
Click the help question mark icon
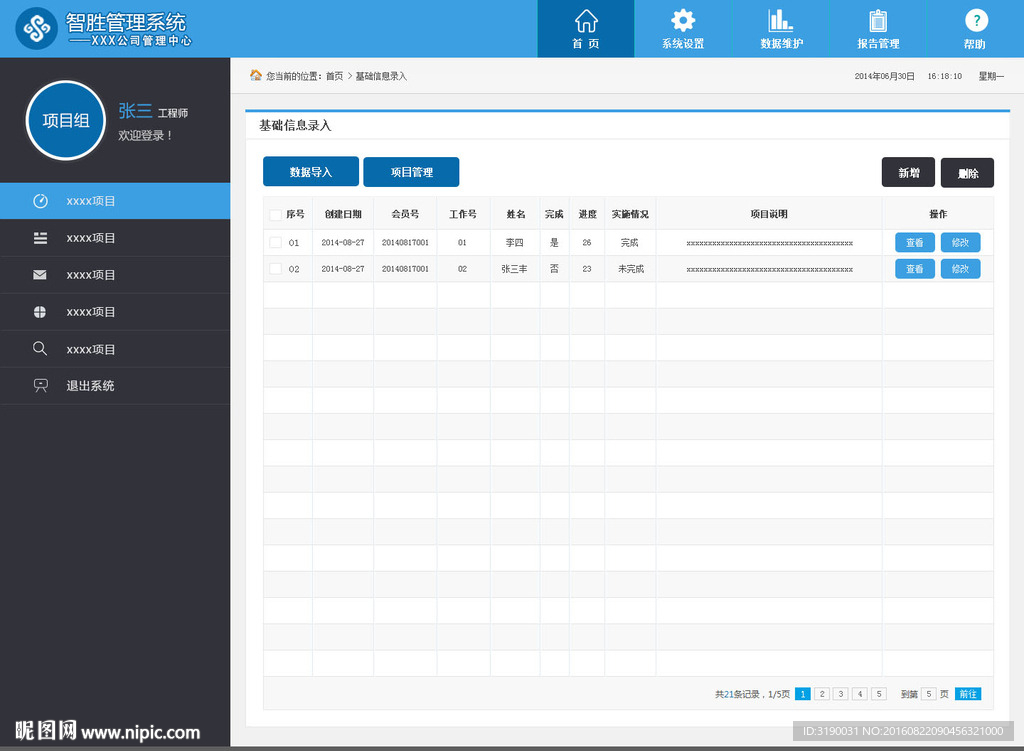click(975, 21)
